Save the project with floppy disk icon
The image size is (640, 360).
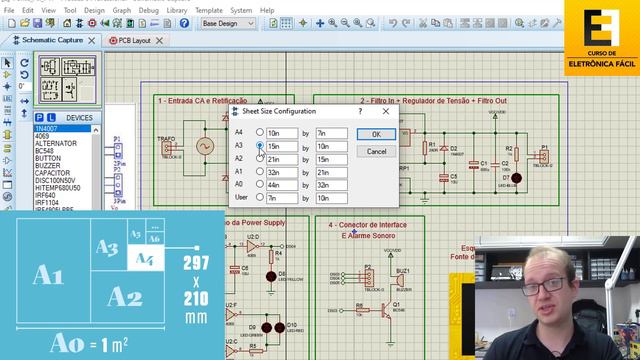(38, 23)
